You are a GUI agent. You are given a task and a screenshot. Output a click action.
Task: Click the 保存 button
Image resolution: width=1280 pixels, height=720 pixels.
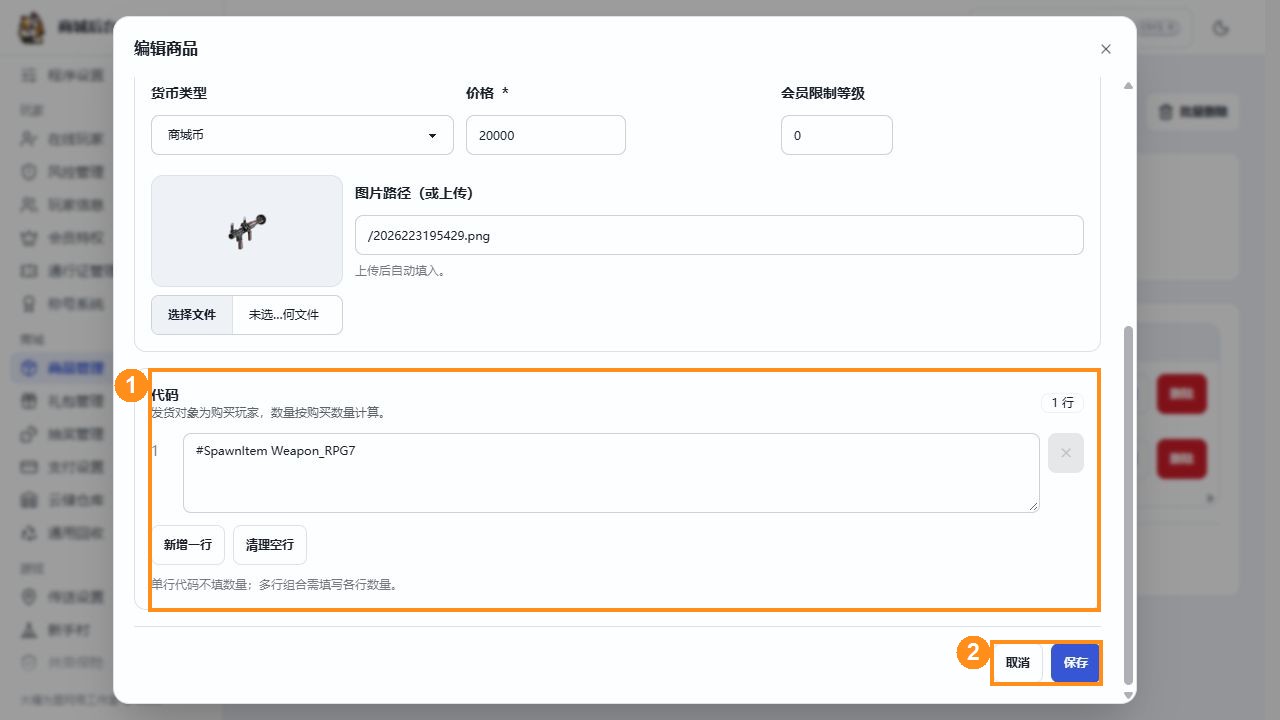pyautogui.click(x=1075, y=663)
